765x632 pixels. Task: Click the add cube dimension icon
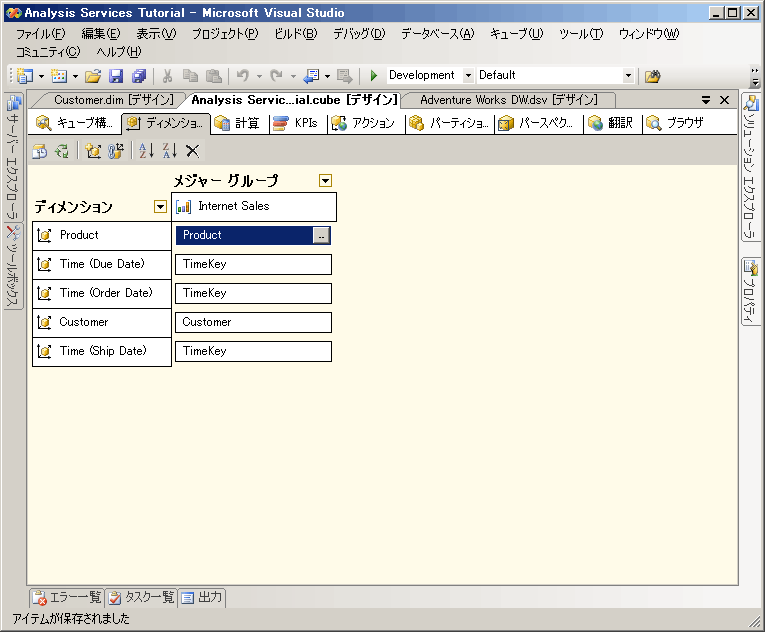point(93,151)
